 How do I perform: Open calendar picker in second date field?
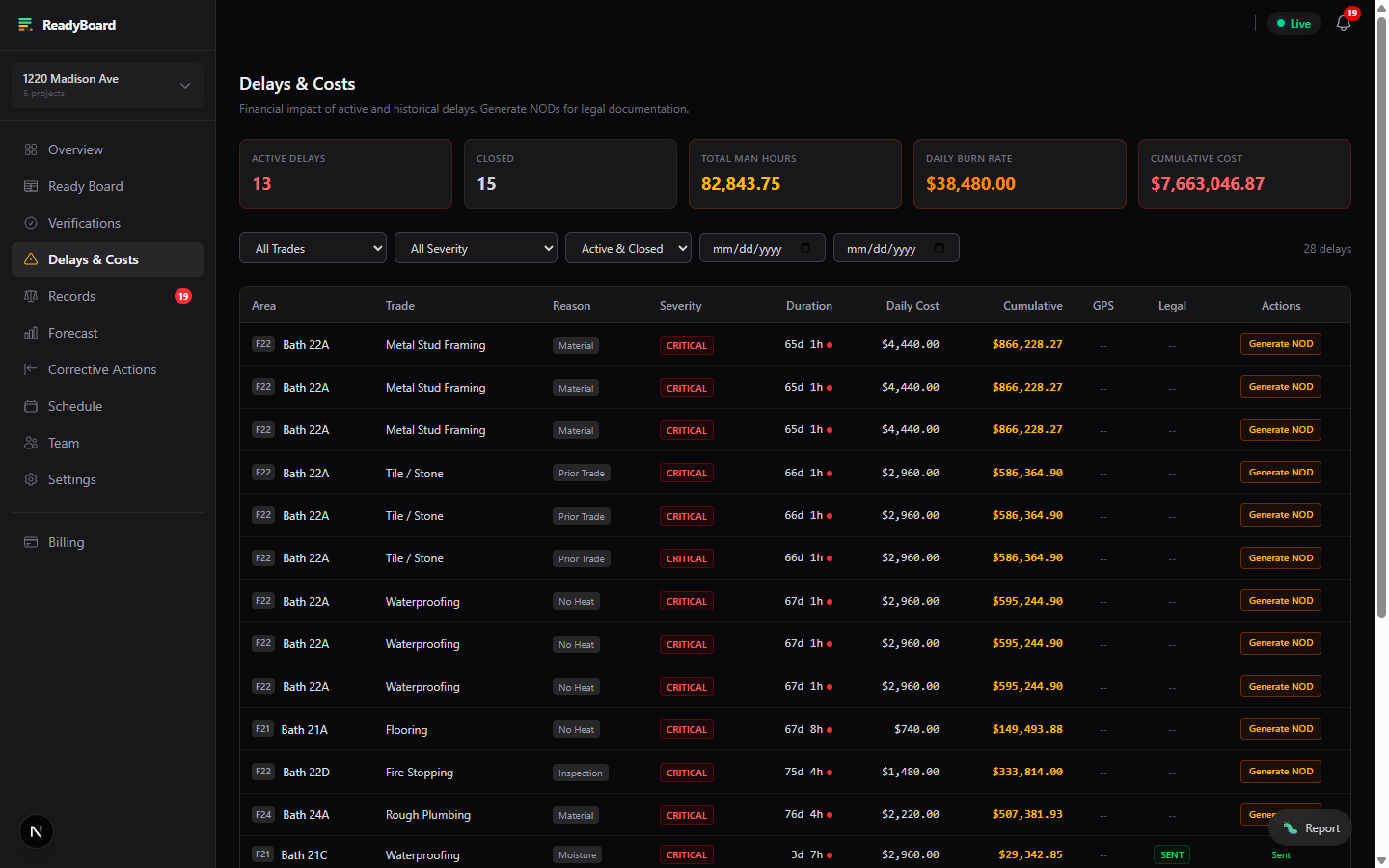[x=940, y=248]
